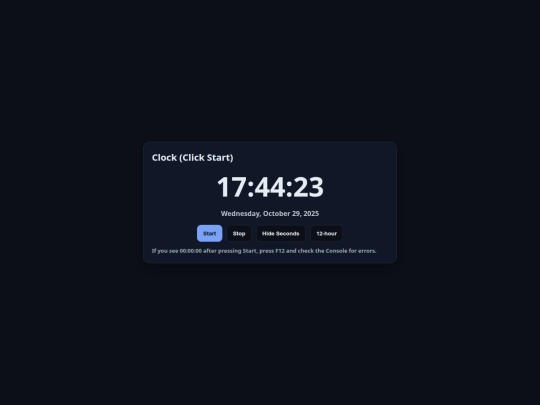Click the hours digits 17 in the clock
The width and height of the screenshot is (540, 405).
click(232, 187)
